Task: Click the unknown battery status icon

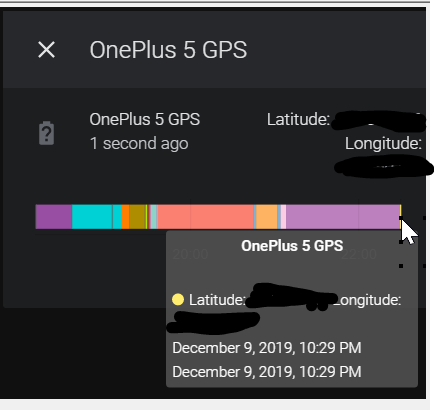Action: click(46, 133)
